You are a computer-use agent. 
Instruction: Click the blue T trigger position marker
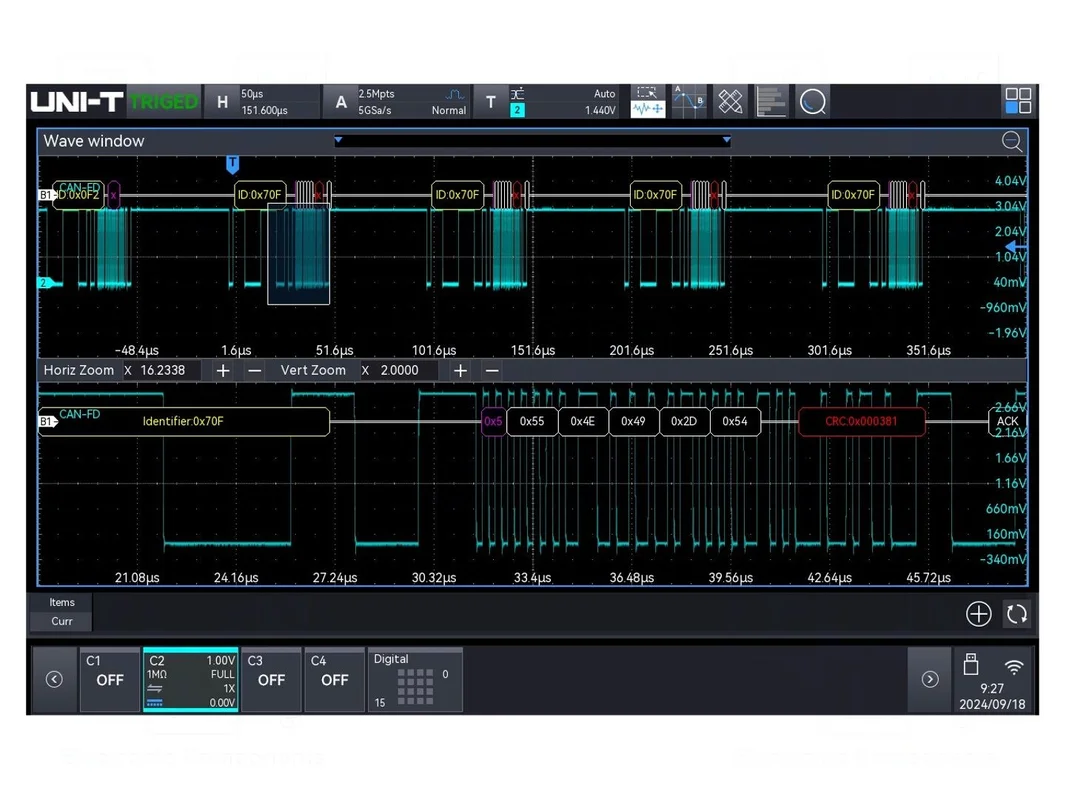[233, 163]
